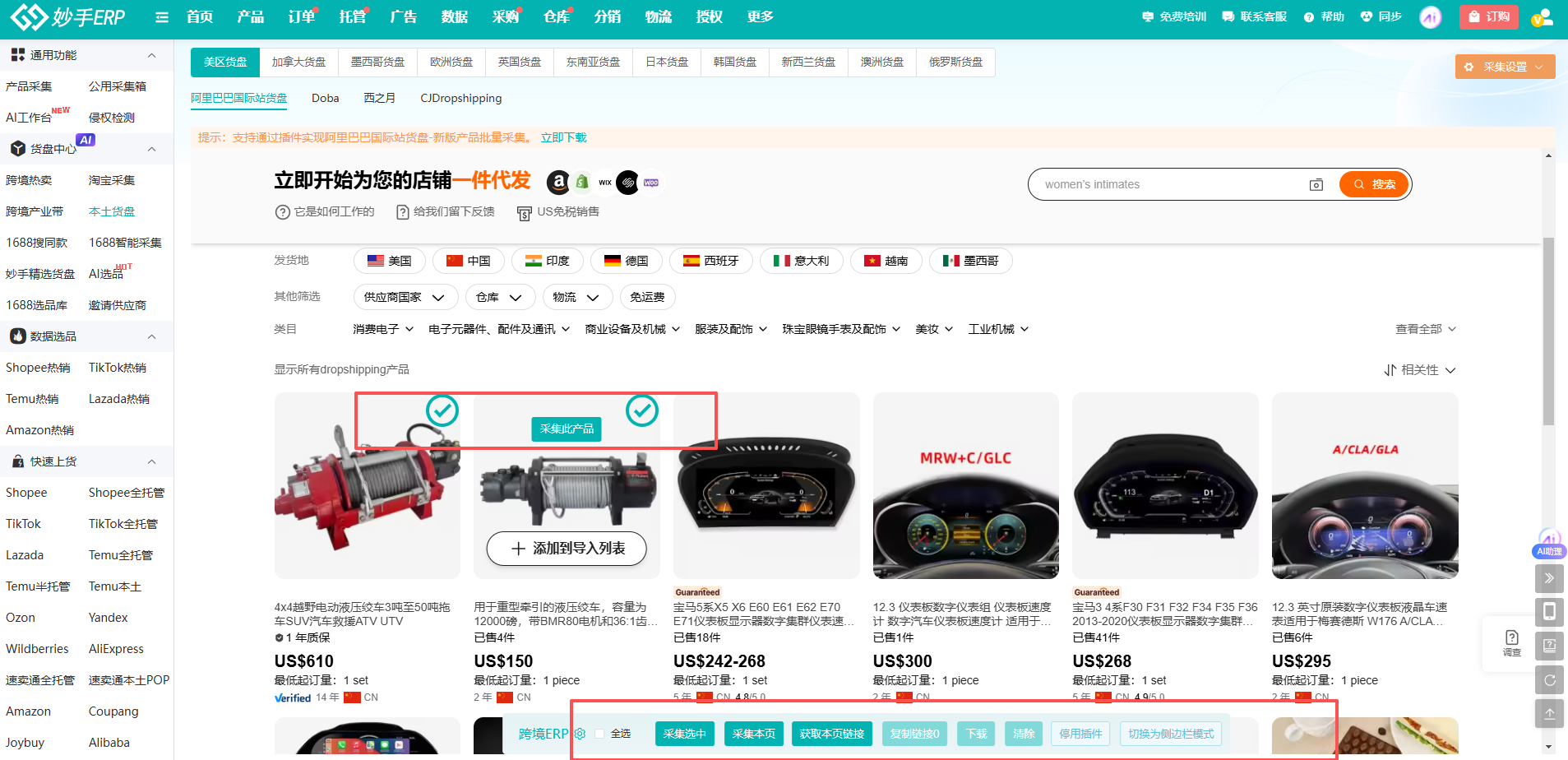
Task: Open the 相关性 sort dropdown
Action: point(1420,370)
